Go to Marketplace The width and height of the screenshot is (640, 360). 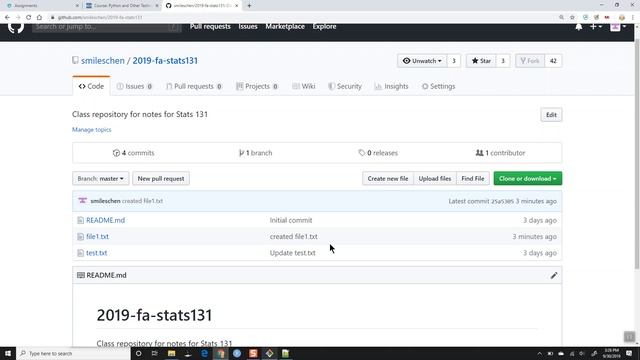coord(285,27)
